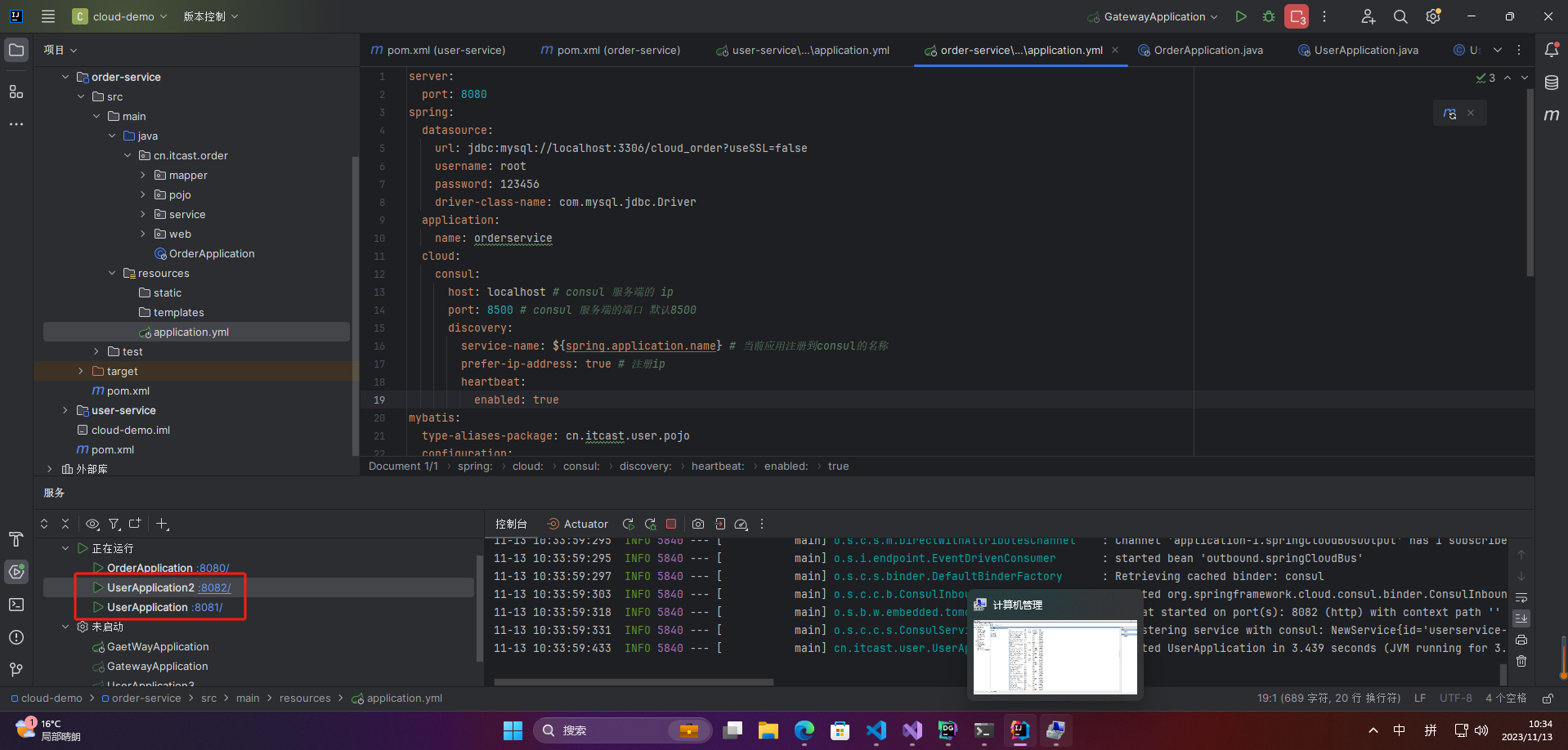The width and height of the screenshot is (1568, 750).
Task: Collapse the resources folder in project tree
Action: coord(112,273)
